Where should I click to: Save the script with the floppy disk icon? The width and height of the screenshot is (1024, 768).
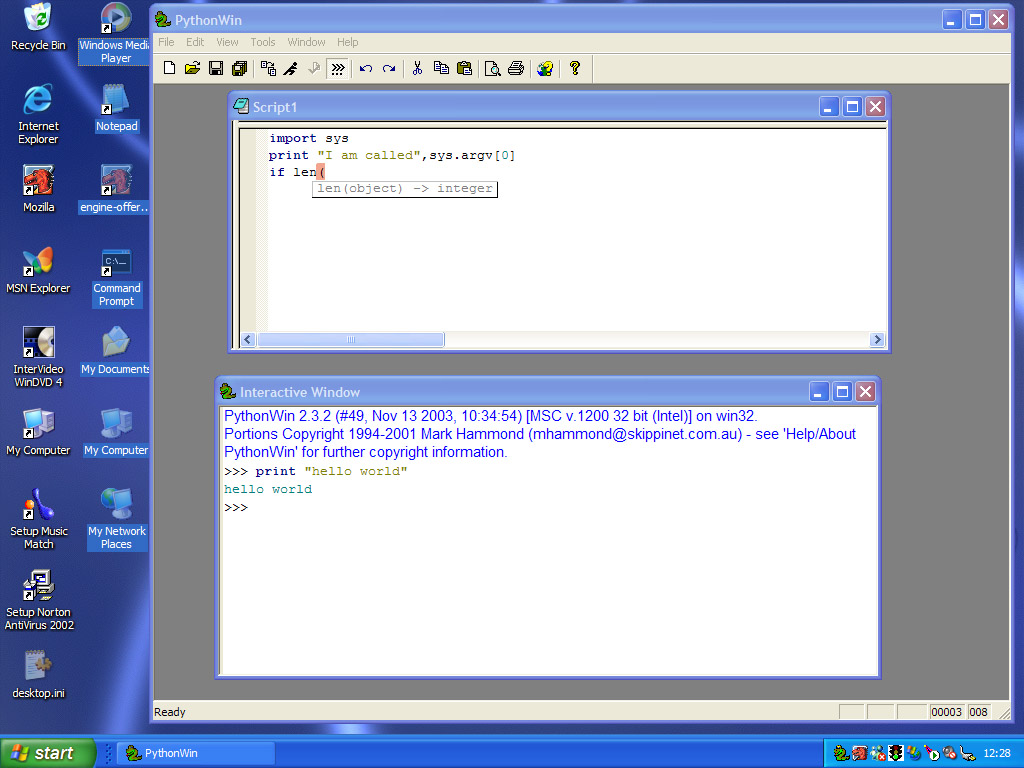(x=216, y=68)
